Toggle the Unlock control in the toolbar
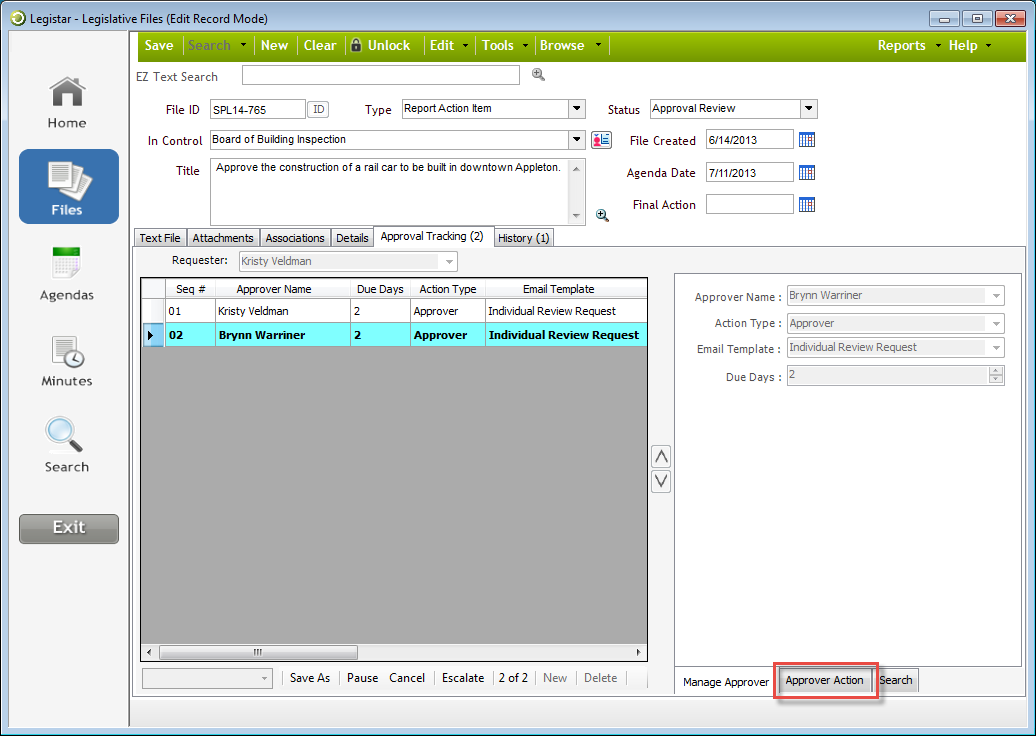Viewport: 1036px width, 736px height. point(381,45)
